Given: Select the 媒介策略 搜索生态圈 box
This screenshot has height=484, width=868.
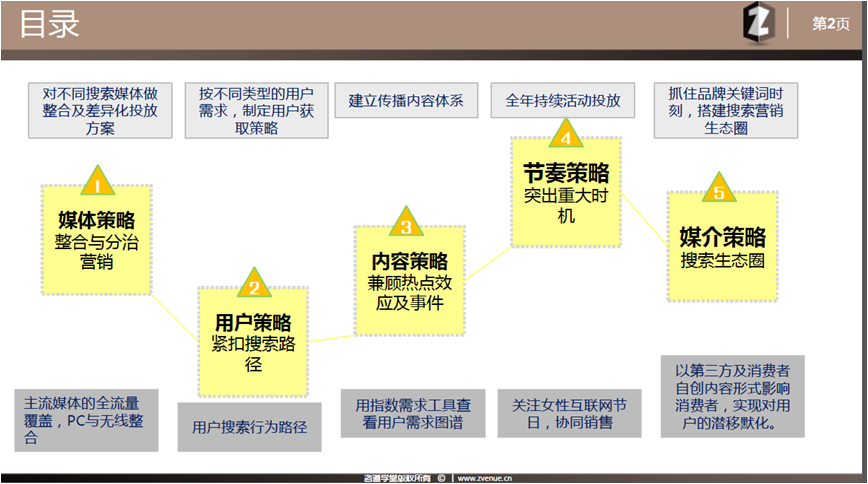Looking at the screenshot, I should [x=722, y=247].
